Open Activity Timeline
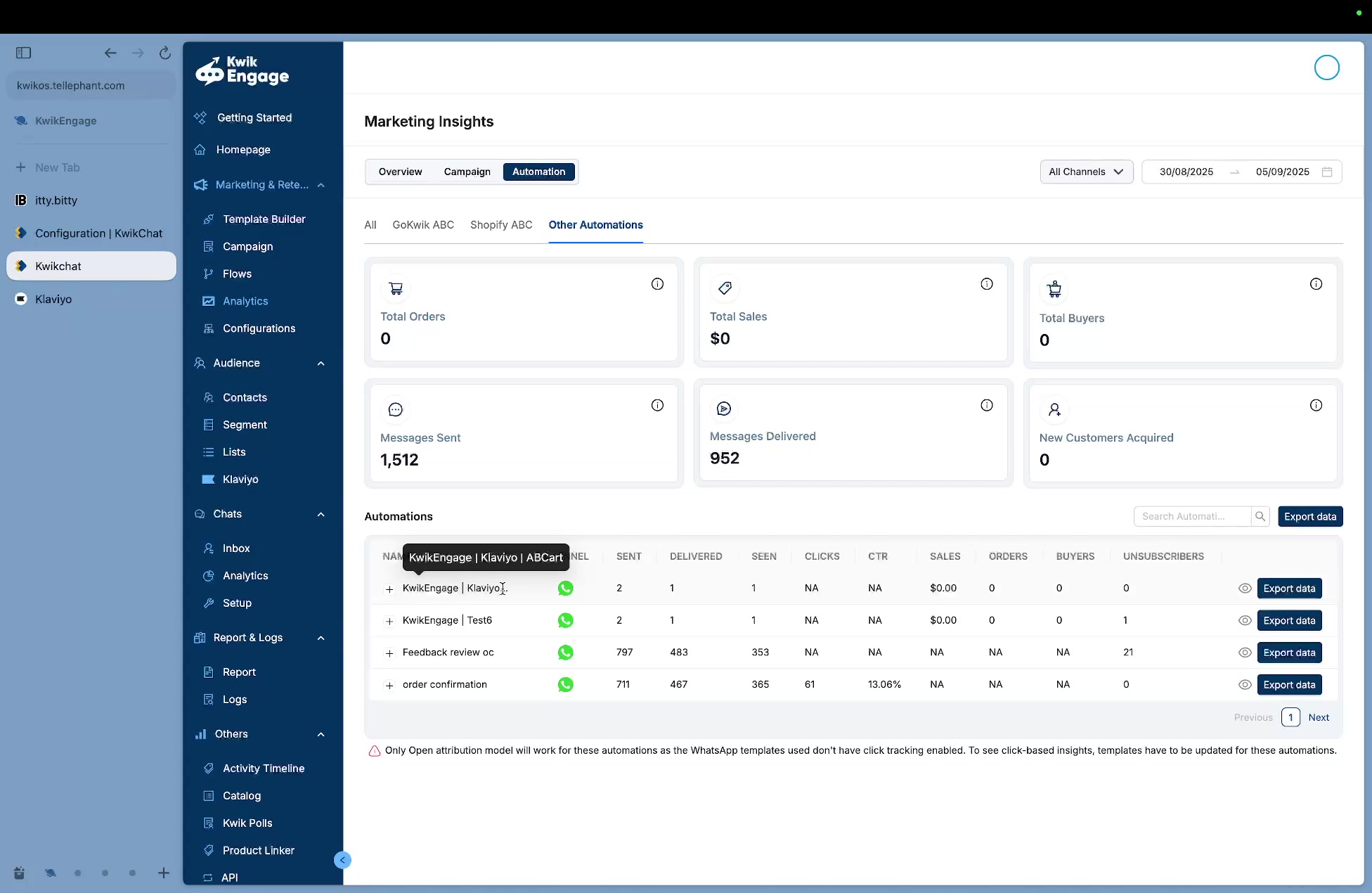 pos(264,769)
